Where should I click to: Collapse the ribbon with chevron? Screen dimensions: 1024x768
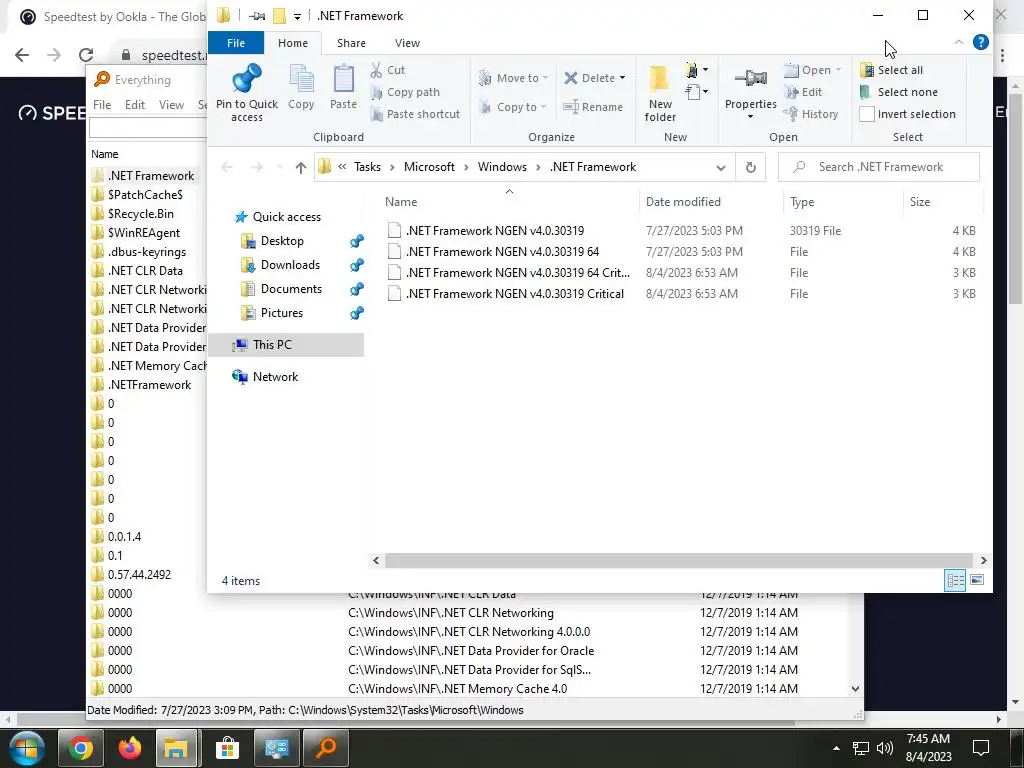(959, 42)
